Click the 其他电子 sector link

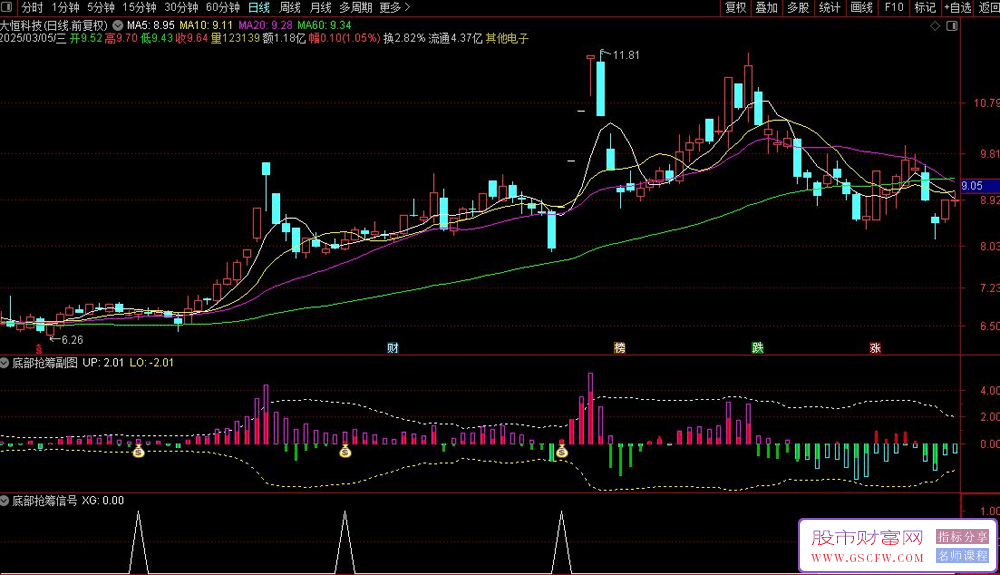click(x=507, y=38)
